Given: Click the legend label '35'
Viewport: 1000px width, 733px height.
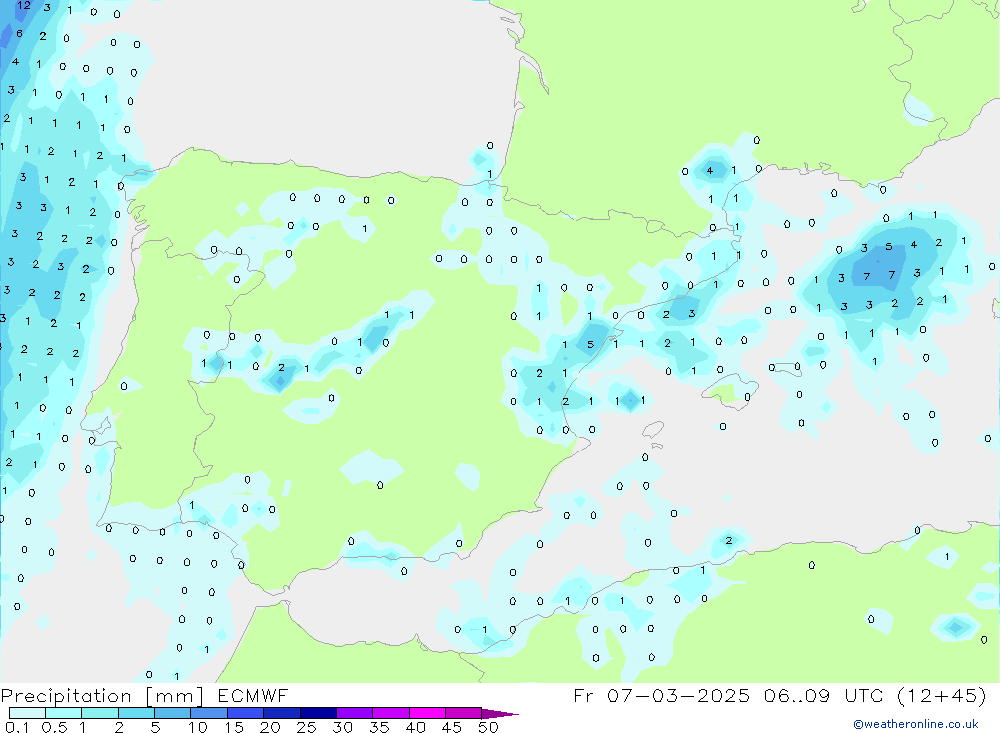Looking at the screenshot, I should 379,727.
